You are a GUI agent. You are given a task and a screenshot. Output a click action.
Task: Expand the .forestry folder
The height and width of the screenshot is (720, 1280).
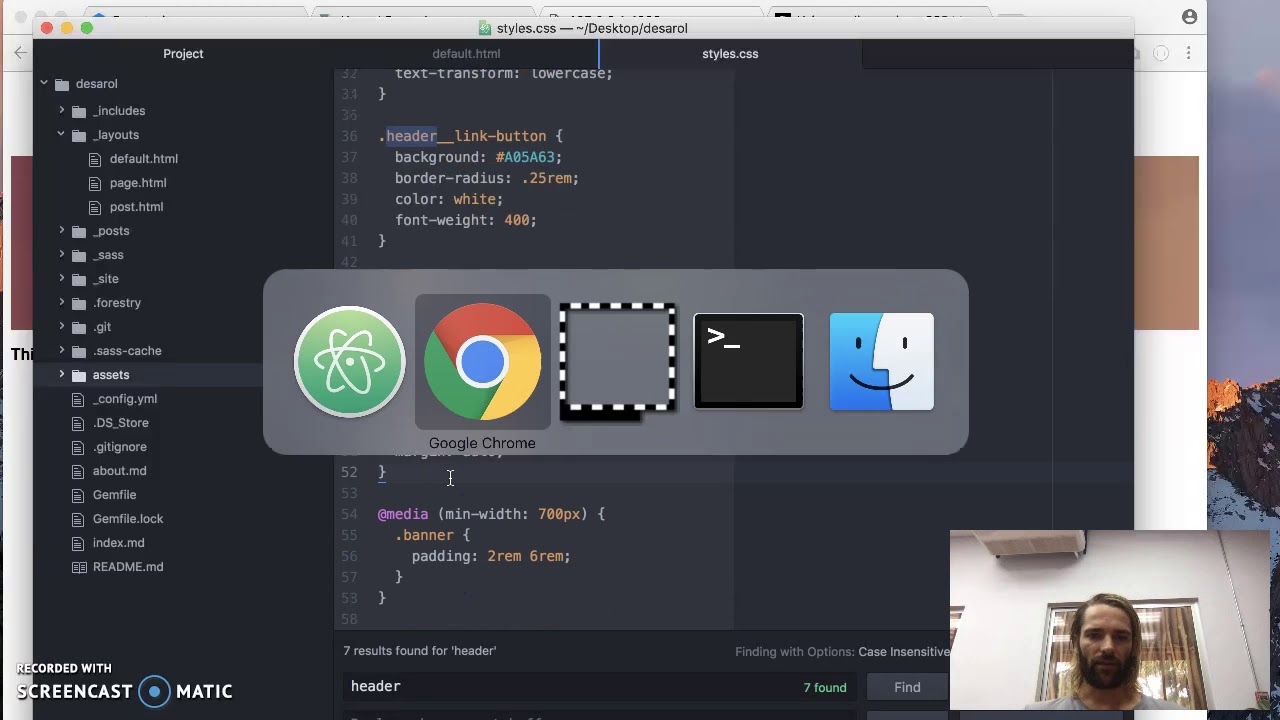(62, 303)
